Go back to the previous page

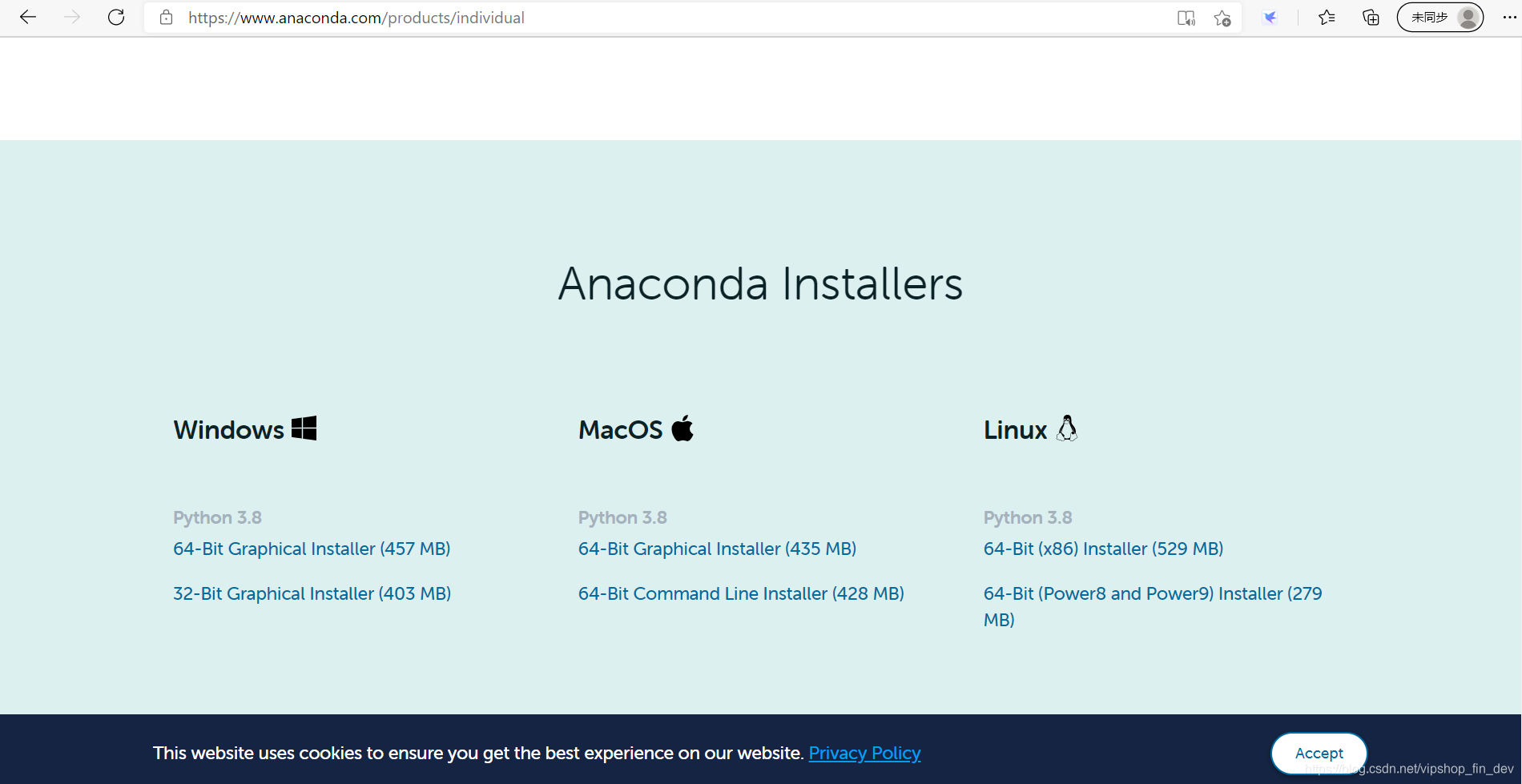[x=28, y=18]
